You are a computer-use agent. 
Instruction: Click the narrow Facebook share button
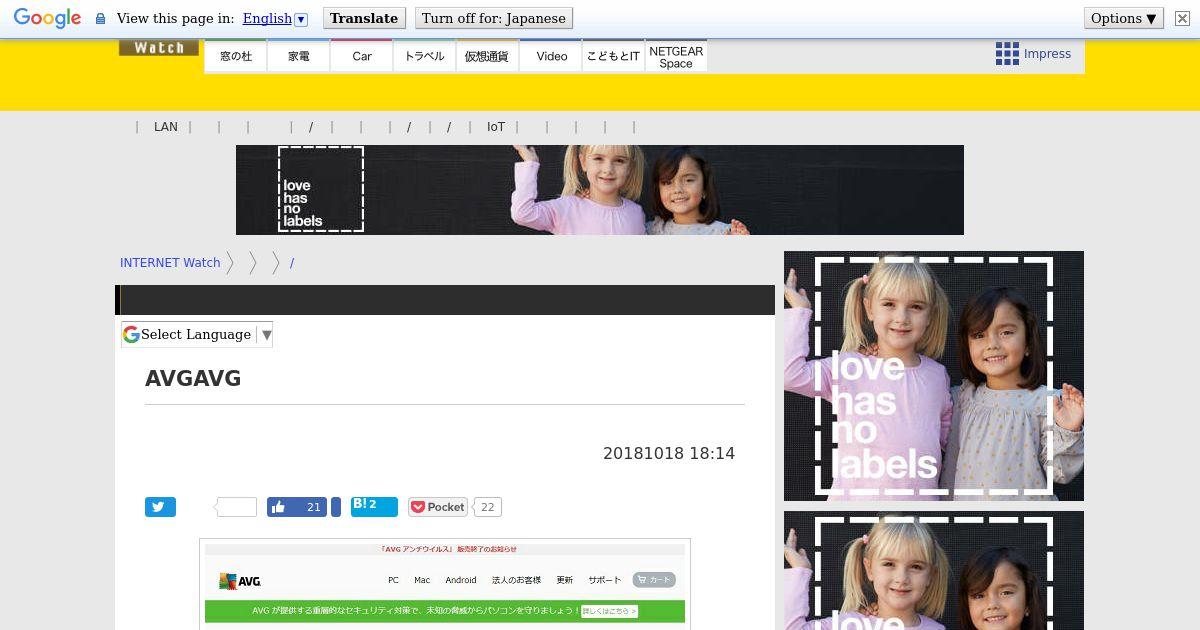click(x=336, y=507)
